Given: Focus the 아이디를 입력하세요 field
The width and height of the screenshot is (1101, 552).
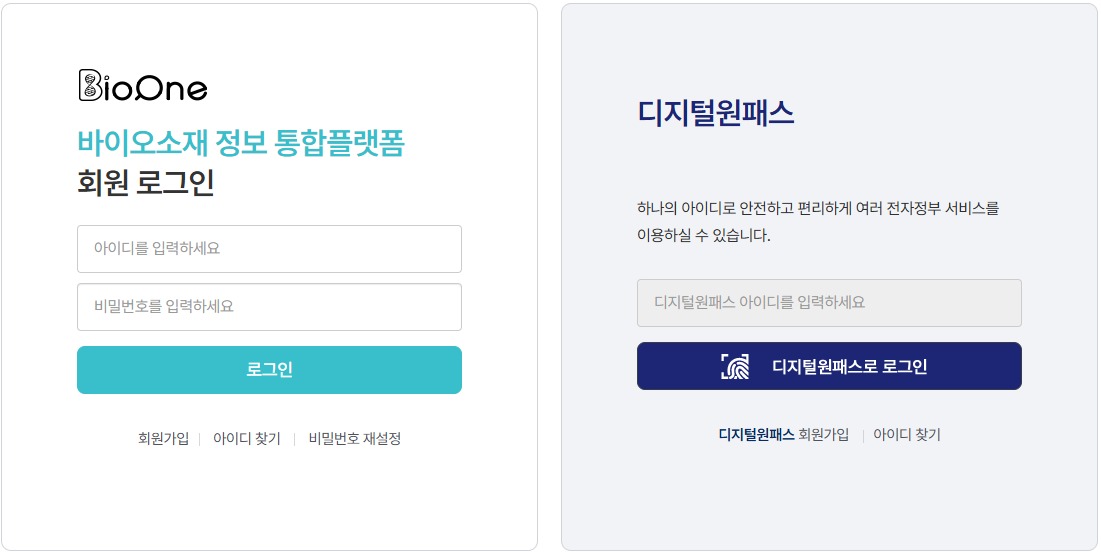Looking at the screenshot, I should pyautogui.click(x=269, y=249).
